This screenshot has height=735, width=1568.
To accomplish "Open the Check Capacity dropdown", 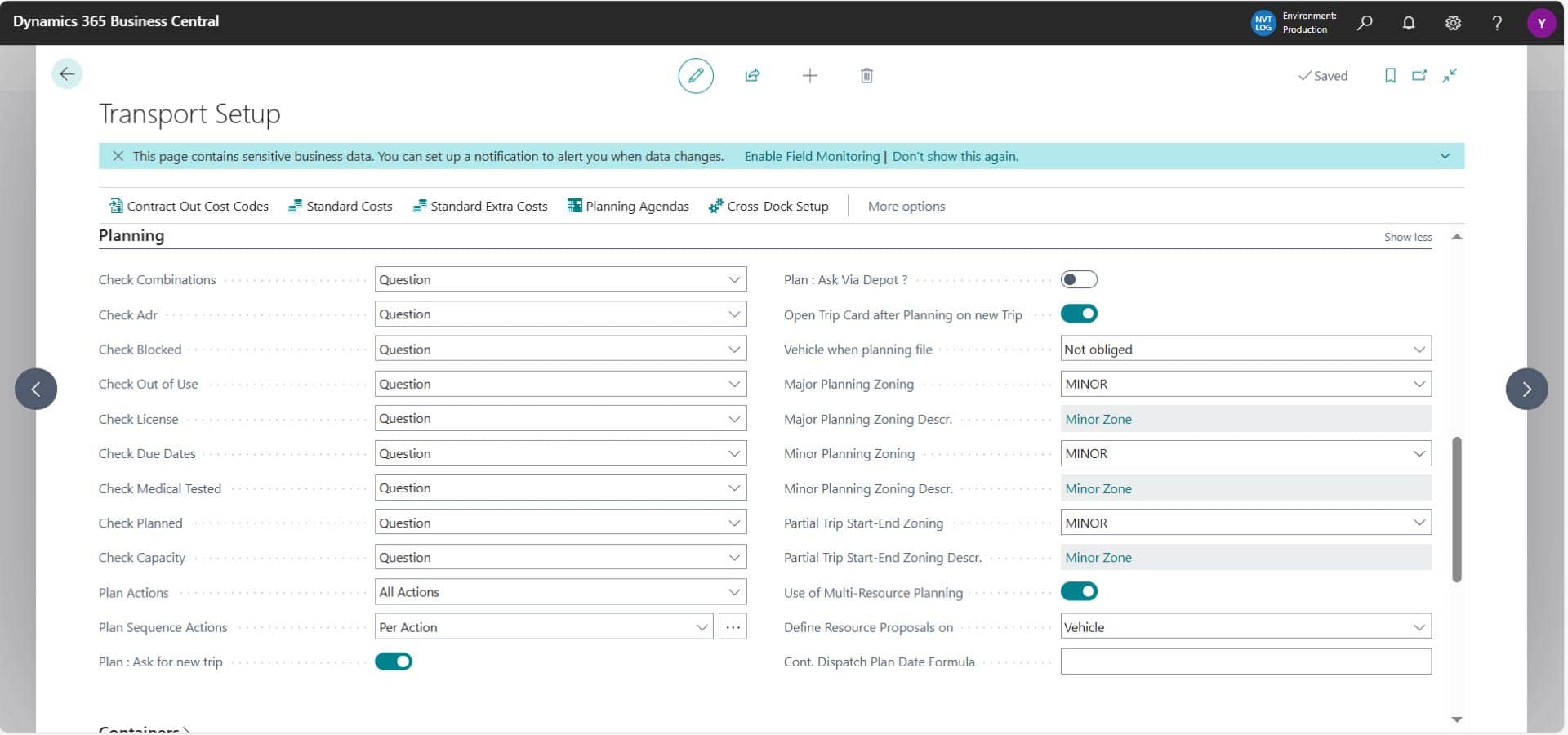I will click(x=560, y=557).
